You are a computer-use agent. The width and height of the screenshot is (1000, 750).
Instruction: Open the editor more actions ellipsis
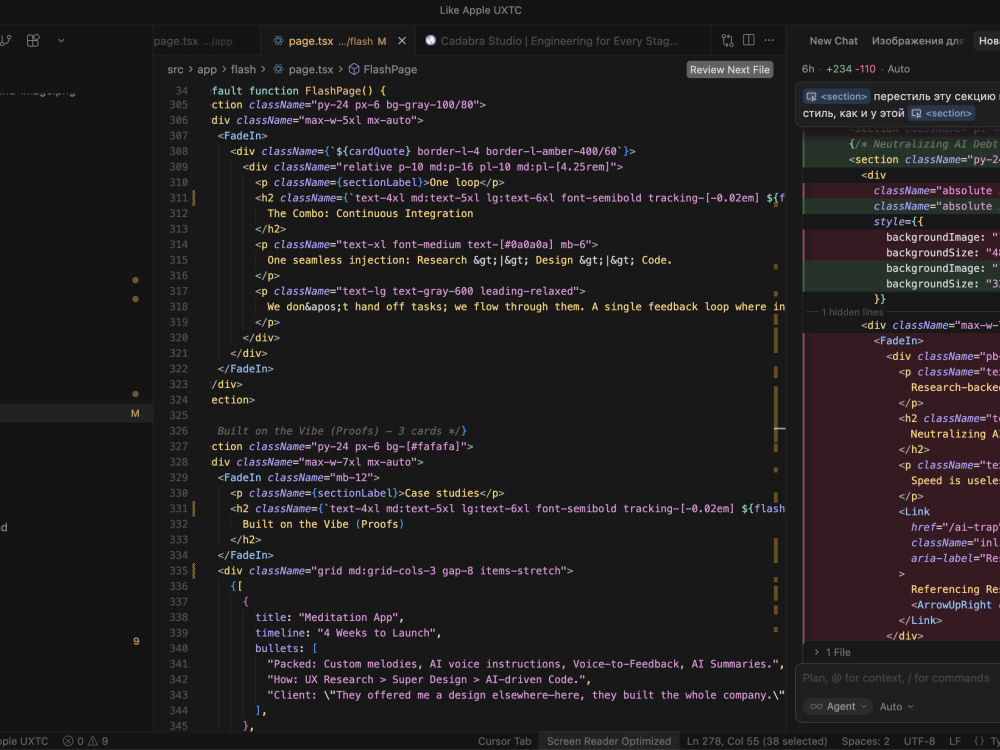pos(769,40)
